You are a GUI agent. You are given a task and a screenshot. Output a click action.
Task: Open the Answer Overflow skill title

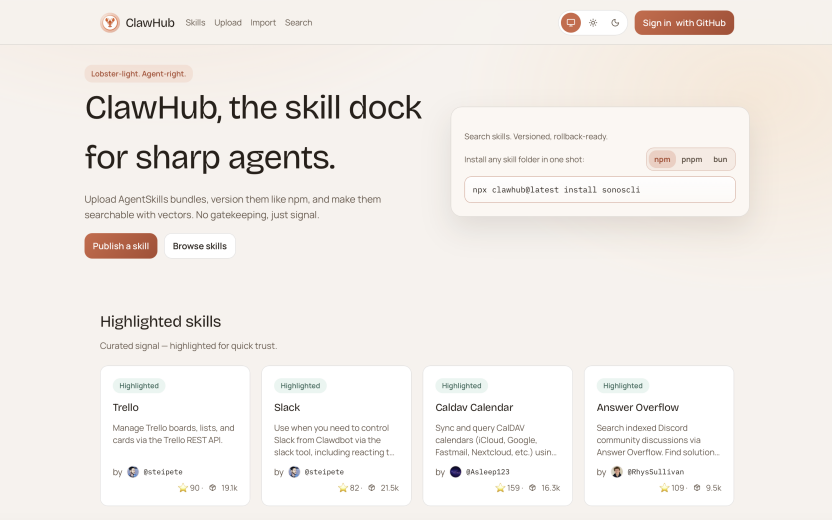638,408
